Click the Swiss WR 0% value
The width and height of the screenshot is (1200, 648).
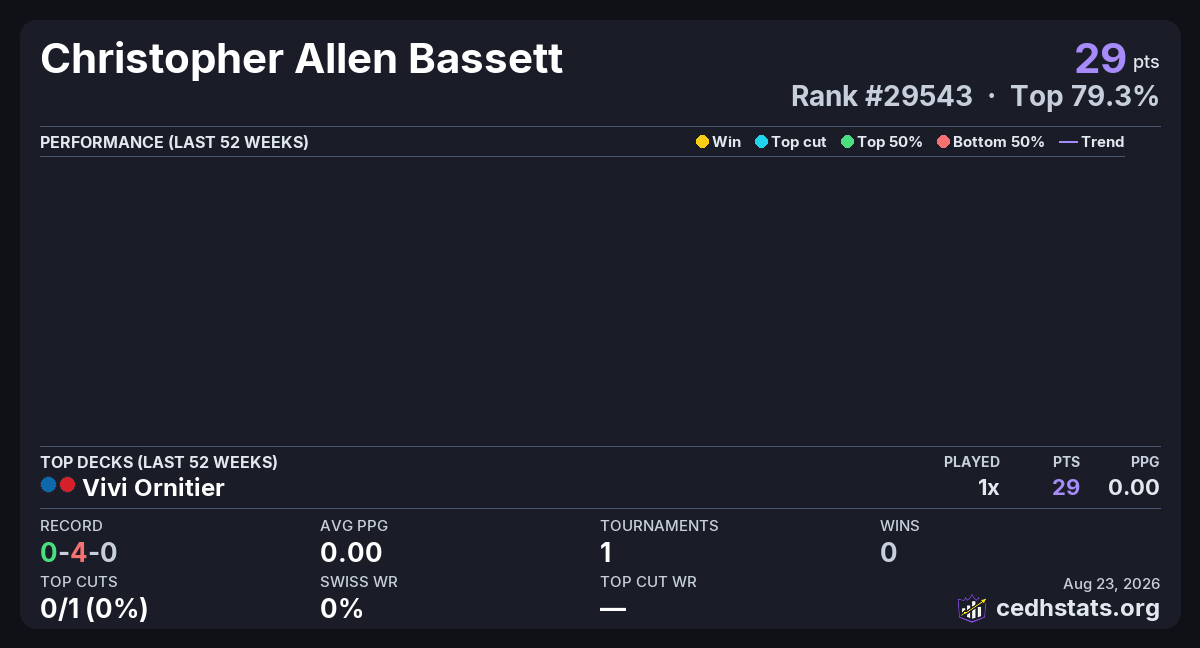(341, 608)
